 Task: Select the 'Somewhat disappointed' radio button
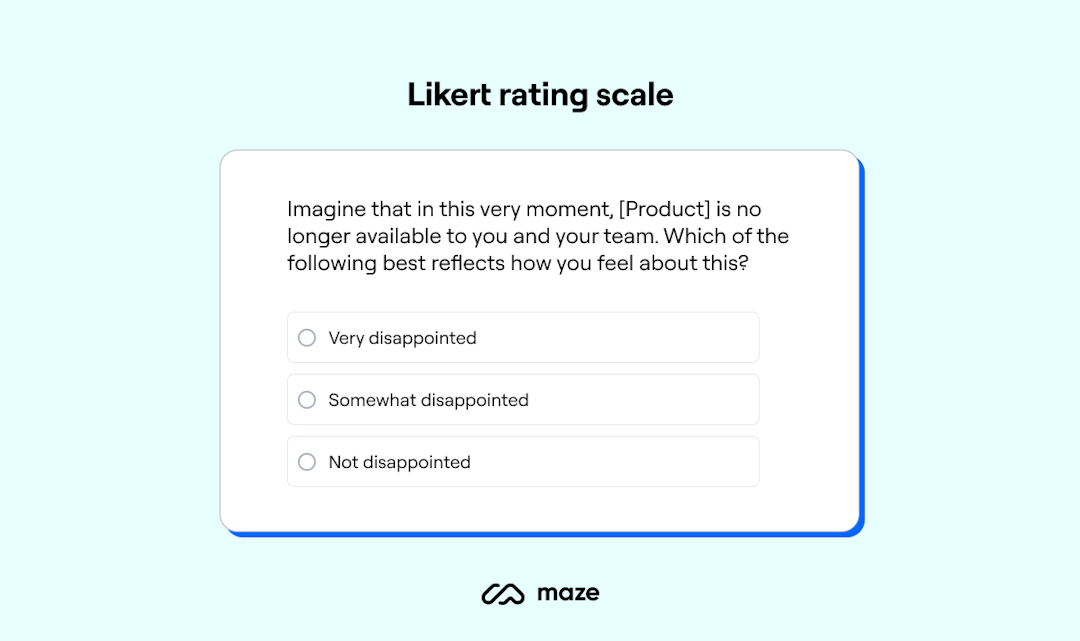click(306, 399)
